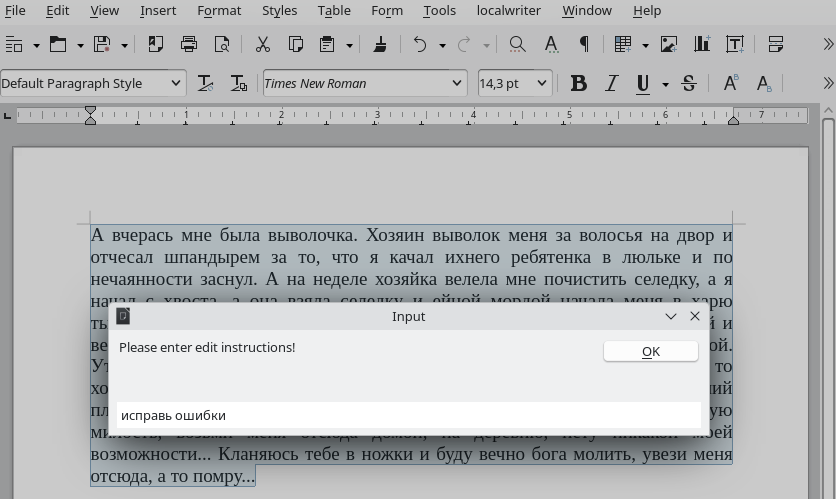Toggle Formatting Marks pilcrow icon

pyautogui.click(x=584, y=44)
